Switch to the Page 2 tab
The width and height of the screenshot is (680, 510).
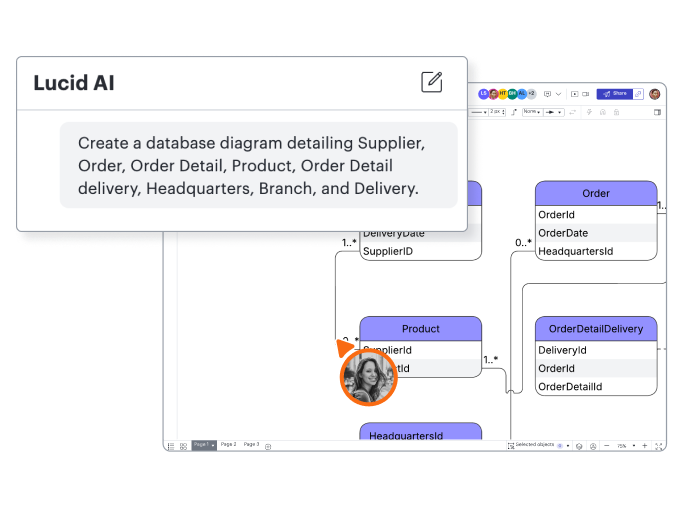229,445
